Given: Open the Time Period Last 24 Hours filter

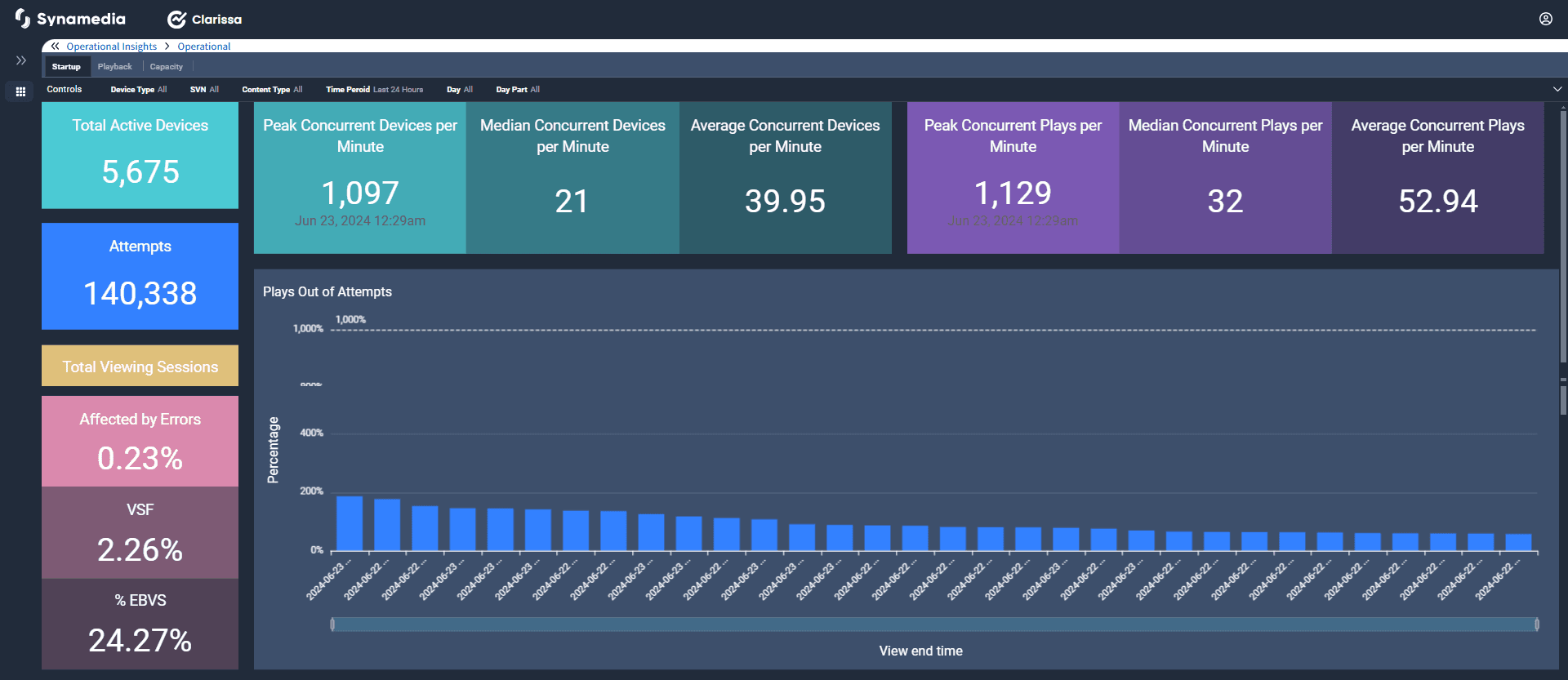Looking at the screenshot, I should [374, 90].
